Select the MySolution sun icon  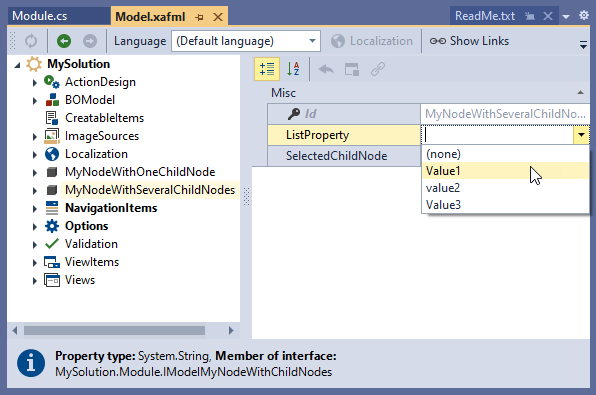(x=34, y=64)
